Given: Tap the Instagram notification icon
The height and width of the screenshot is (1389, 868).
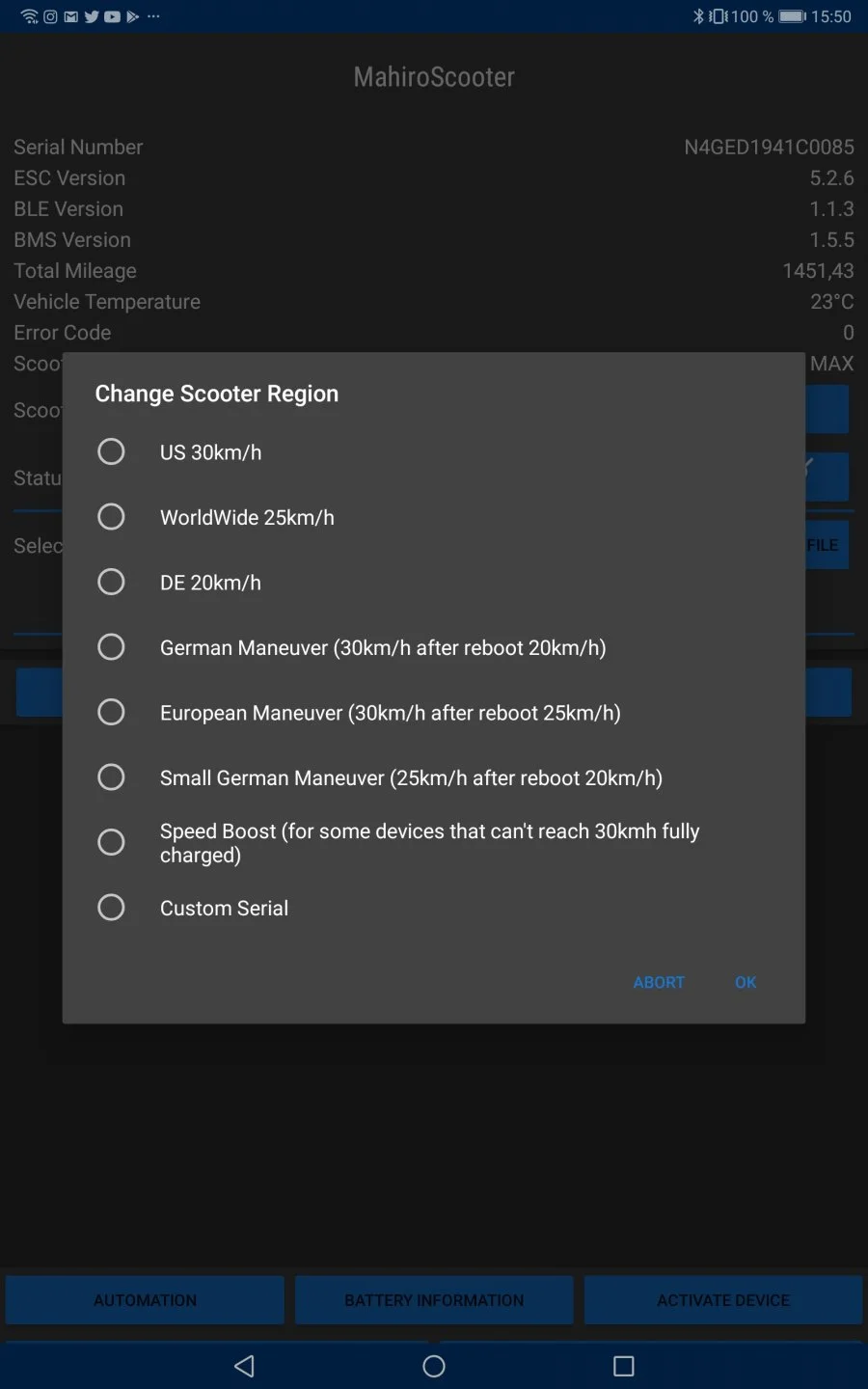Looking at the screenshot, I should point(50,16).
